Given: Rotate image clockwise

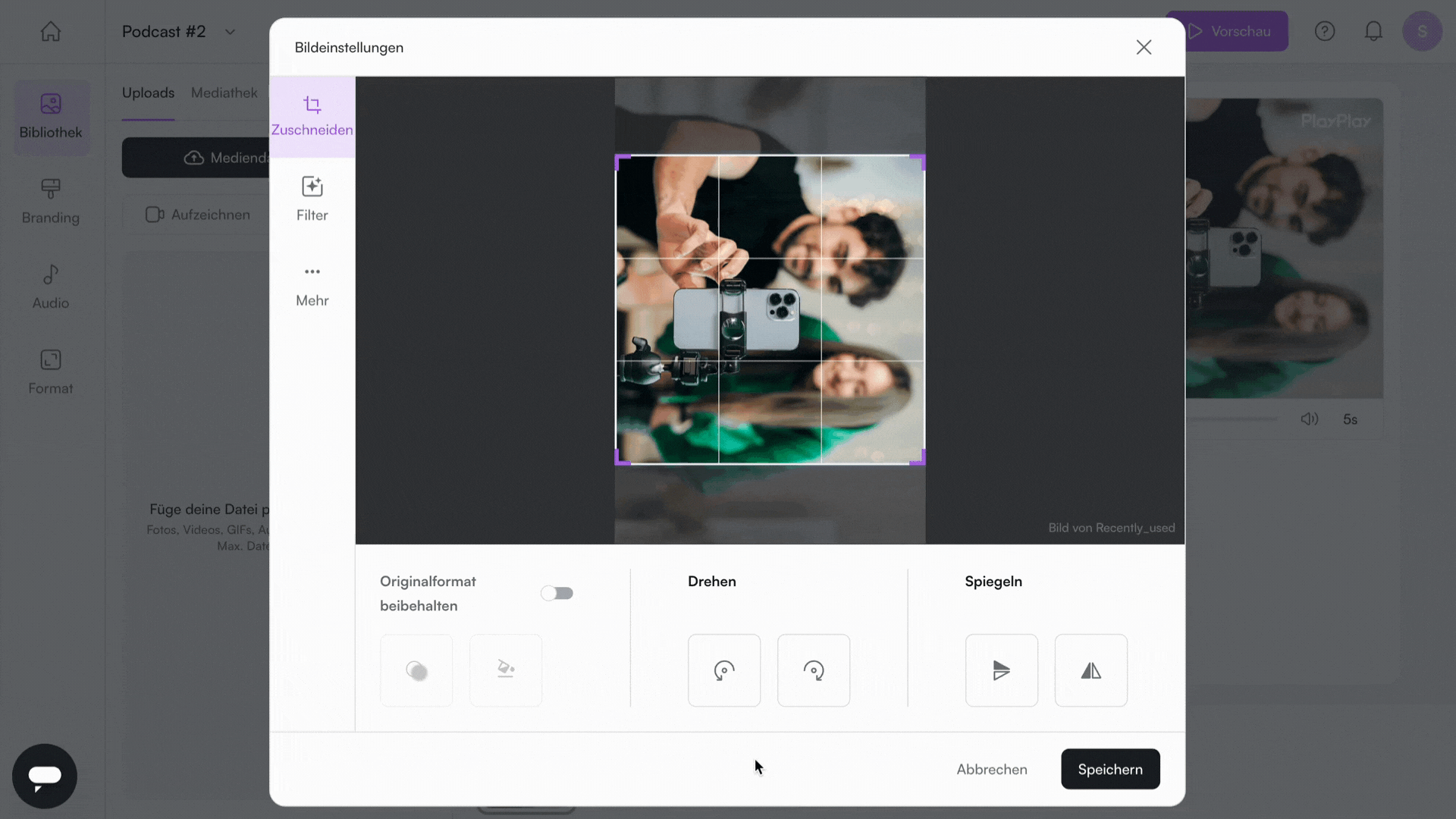Looking at the screenshot, I should pos(813,670).
